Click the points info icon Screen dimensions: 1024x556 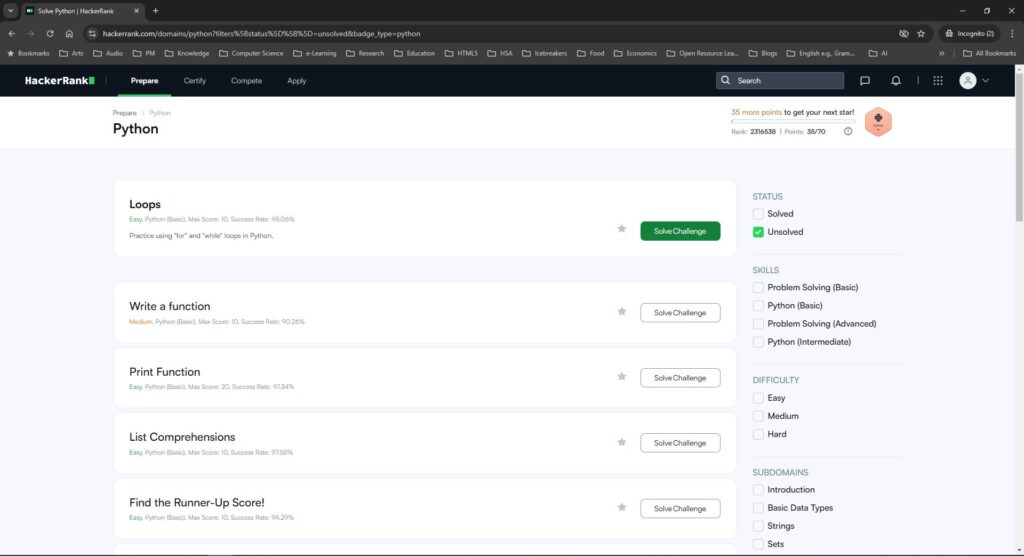[x=848, y=131]
